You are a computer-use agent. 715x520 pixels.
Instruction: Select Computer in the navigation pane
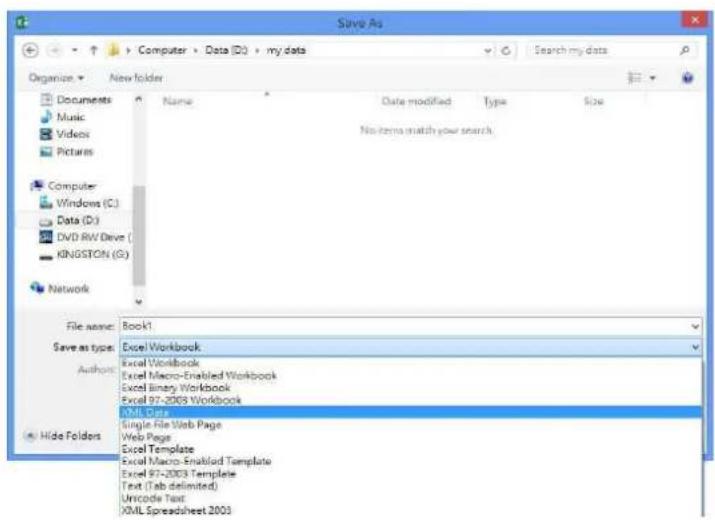point(63,186)
